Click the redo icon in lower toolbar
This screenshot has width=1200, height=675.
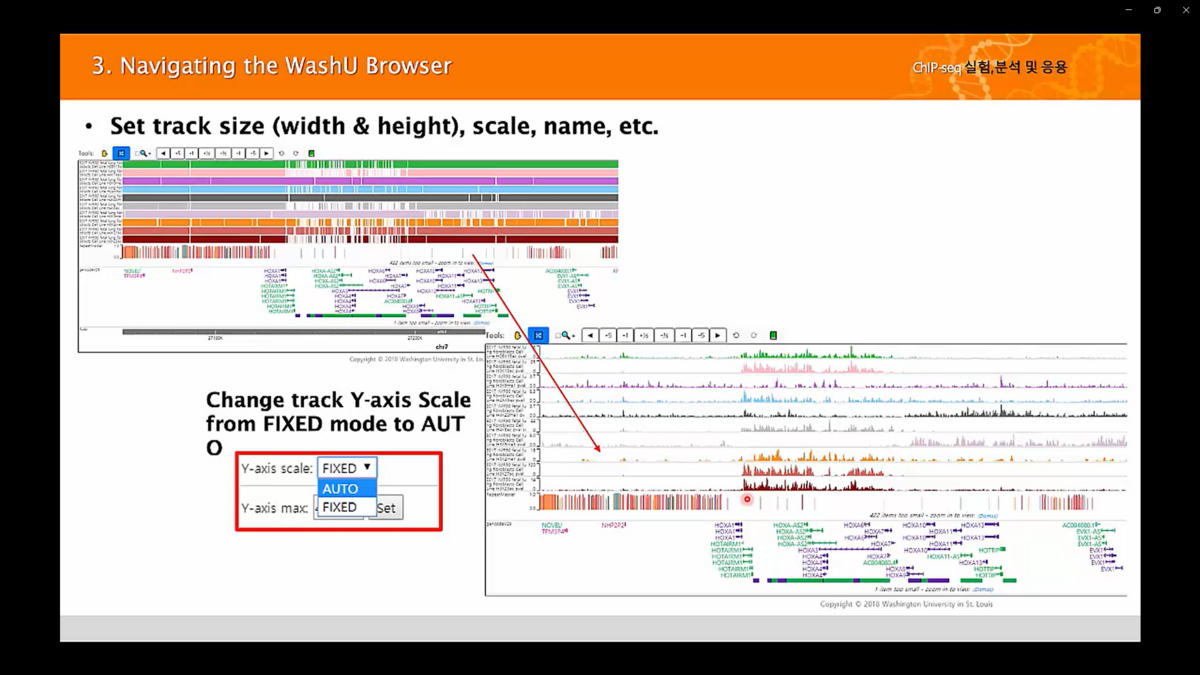(754, 336)
